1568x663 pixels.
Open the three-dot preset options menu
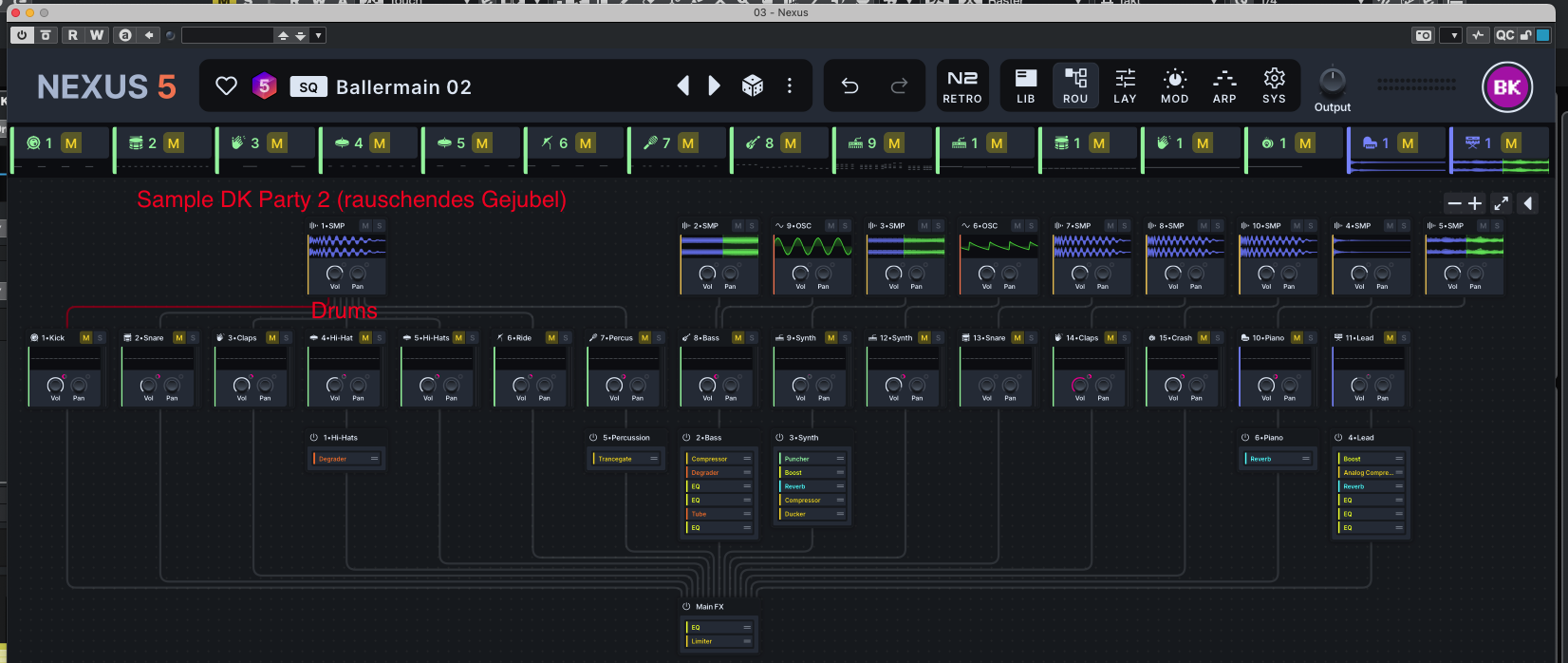[x=790, y=86]
